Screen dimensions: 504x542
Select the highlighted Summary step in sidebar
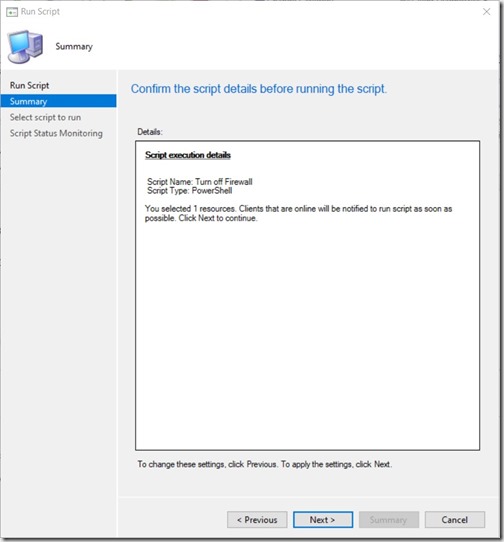click(58, 101)
